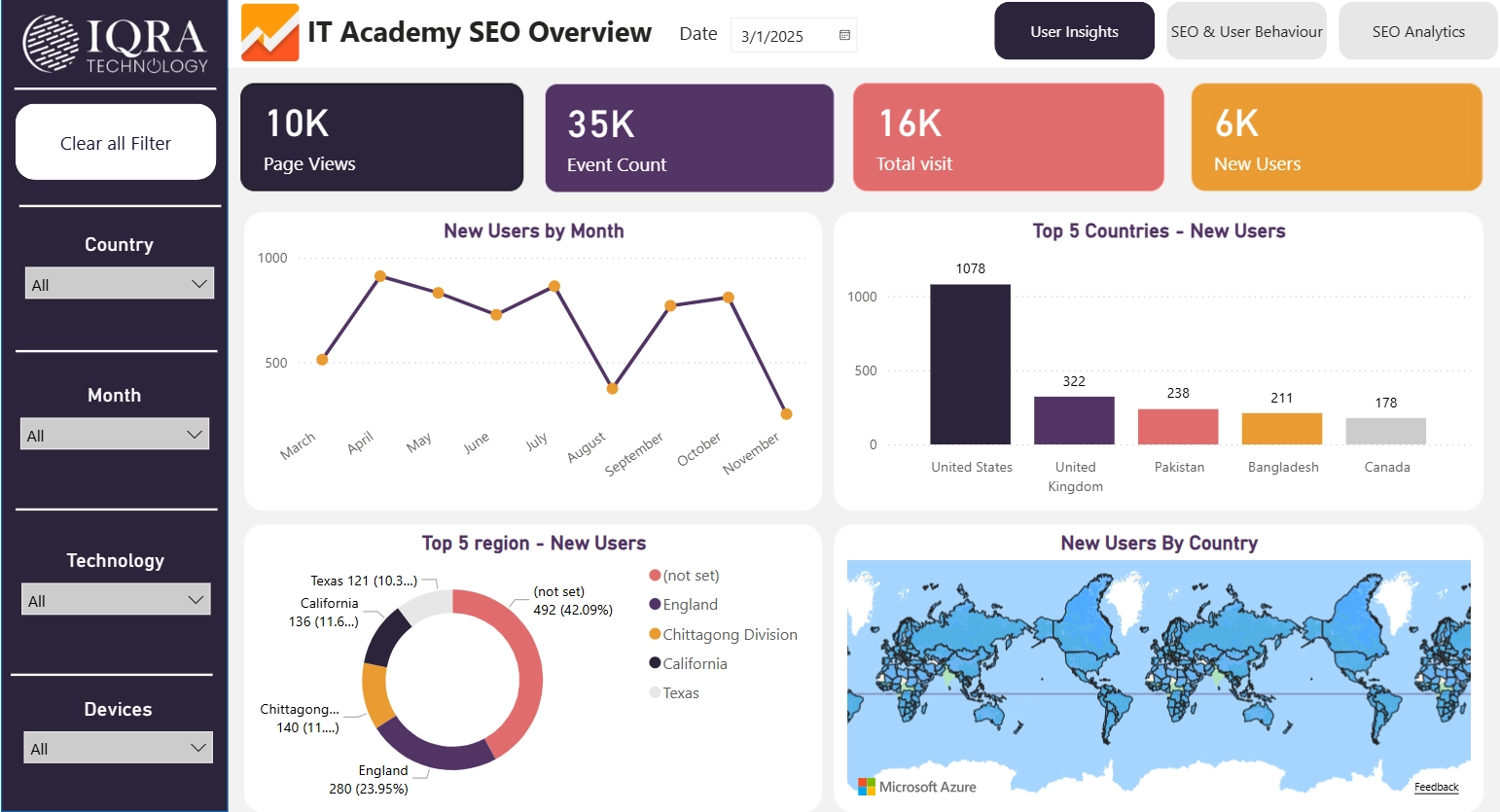The image size is (1500, 812).
Task: Click the Microsoft Azure logo on map
Action: 916,787
